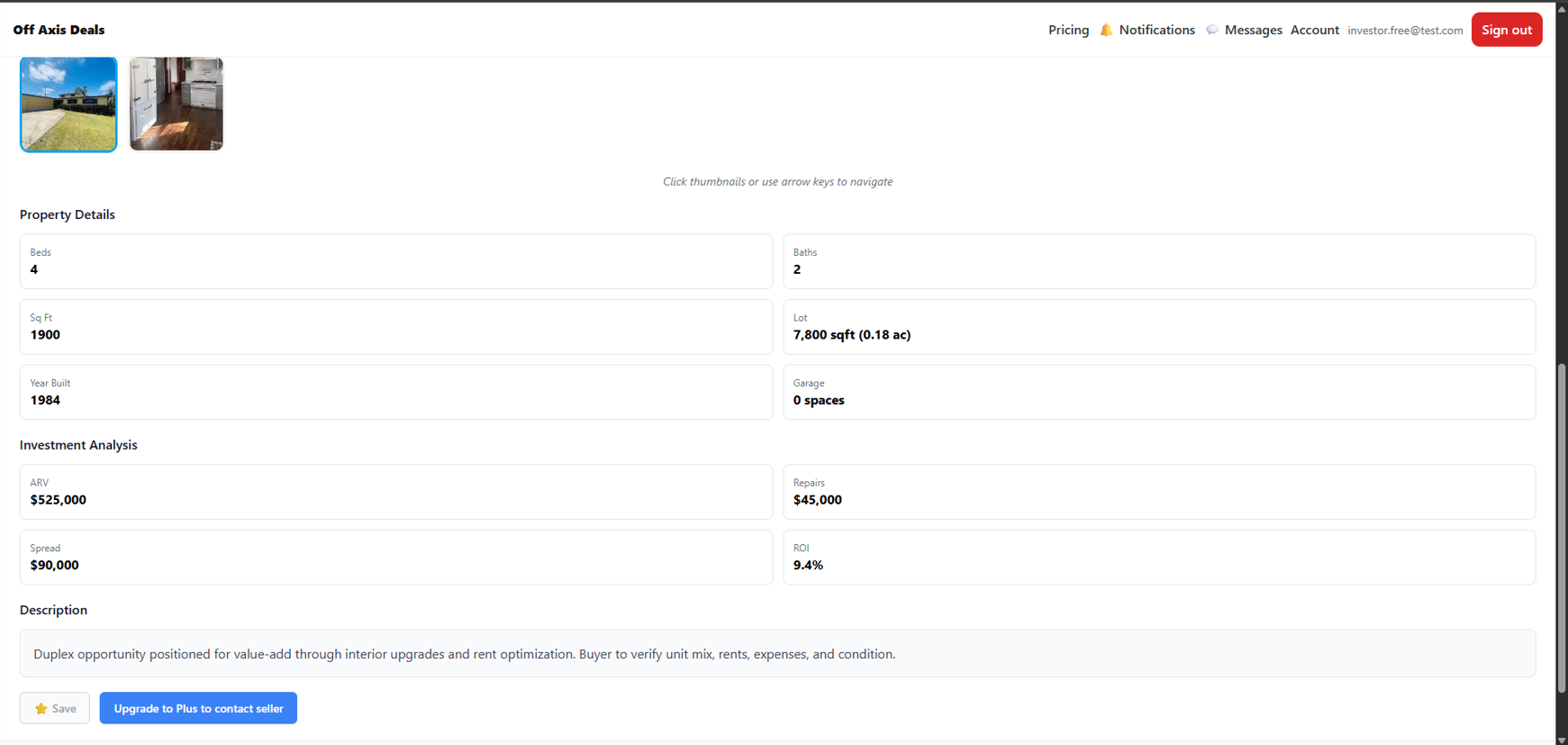Click the Spread value $90,000
This screenshot has height=745, width=1568.
click(55, 566)
